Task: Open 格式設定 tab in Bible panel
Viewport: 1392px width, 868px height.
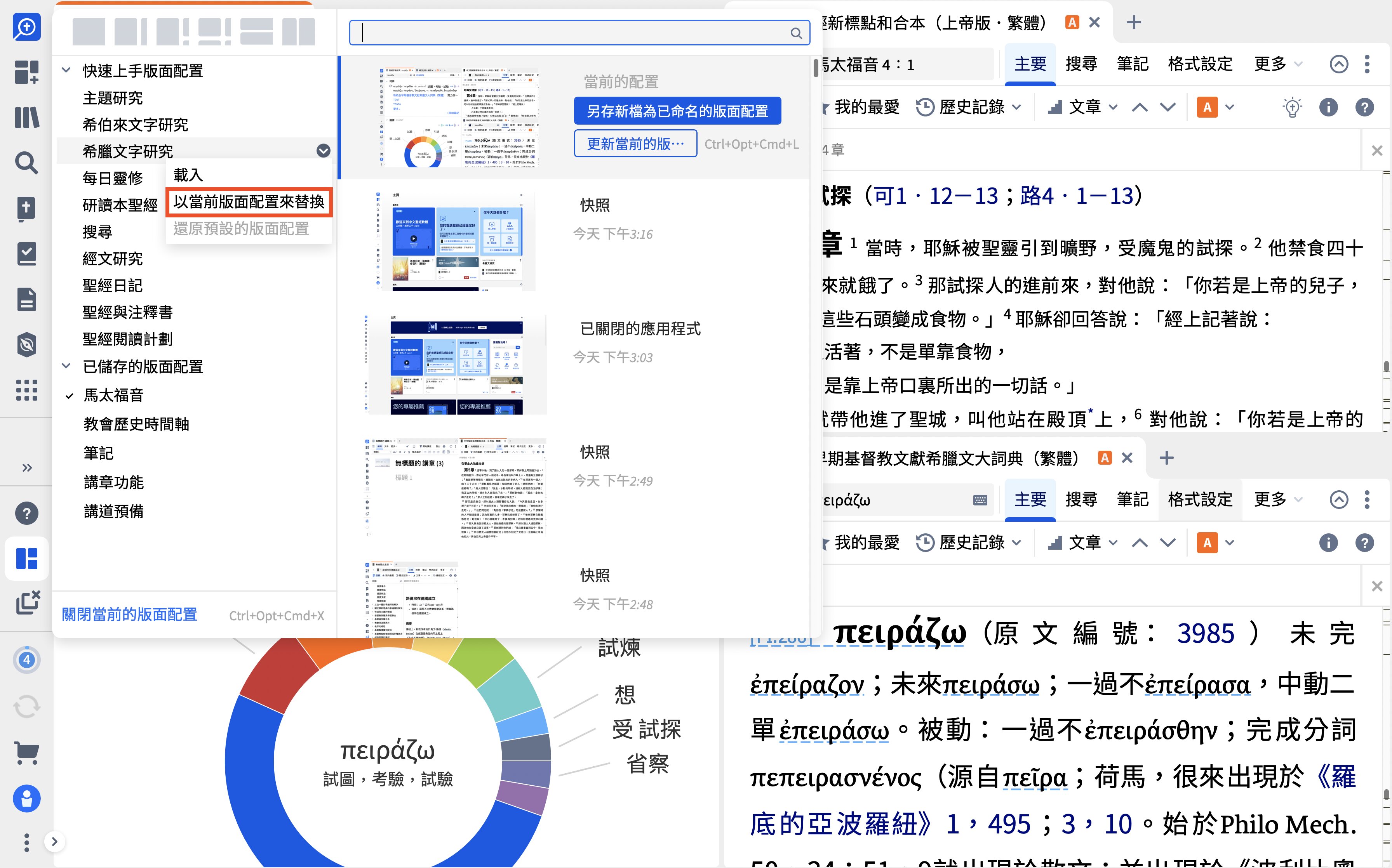Action: (1200, 64)
